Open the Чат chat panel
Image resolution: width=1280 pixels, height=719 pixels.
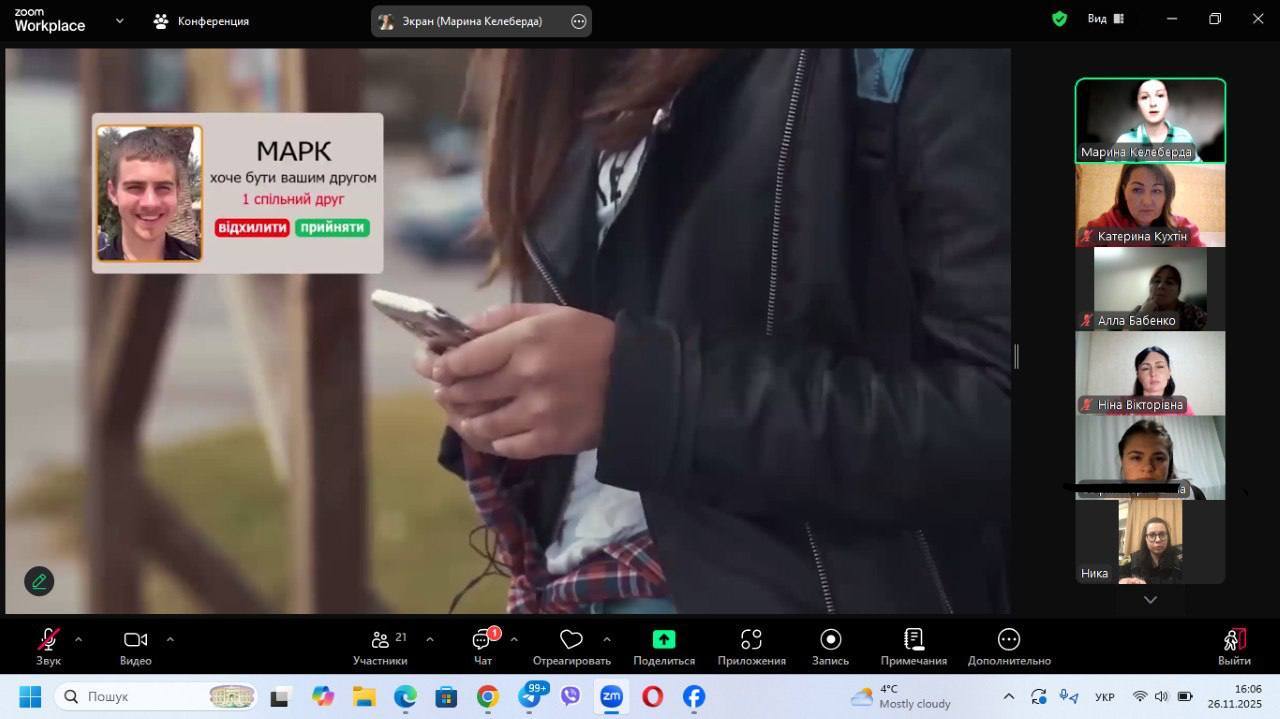point(483,645)
